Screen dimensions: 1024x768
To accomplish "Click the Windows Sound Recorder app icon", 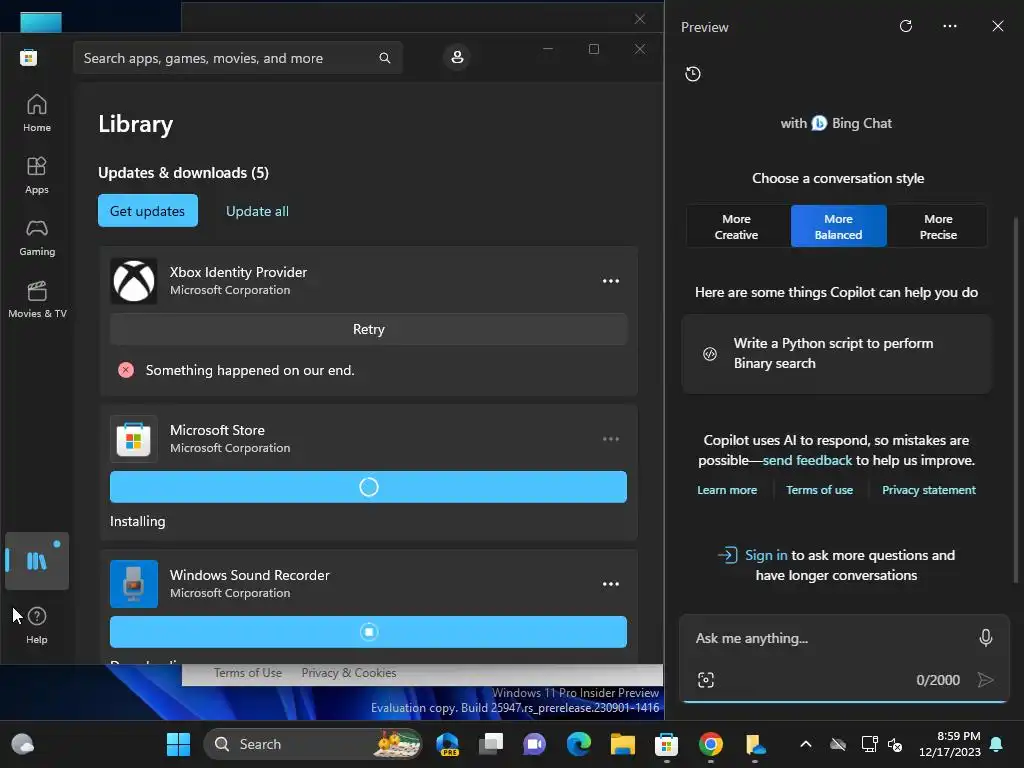I will point(134,584).
